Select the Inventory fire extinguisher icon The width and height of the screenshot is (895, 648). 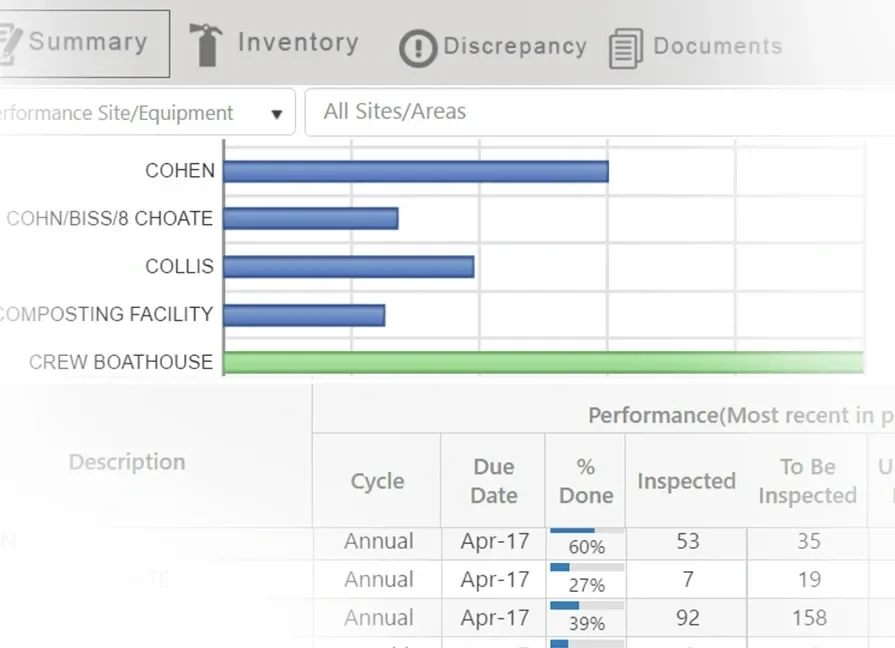point(205,41)
